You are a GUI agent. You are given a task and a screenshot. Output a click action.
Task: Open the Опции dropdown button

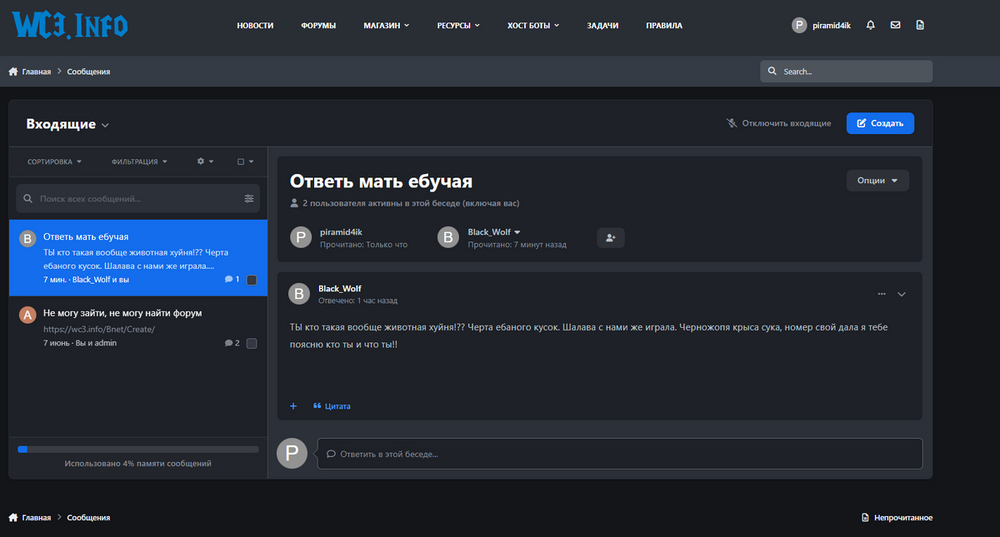pos(877,181)
